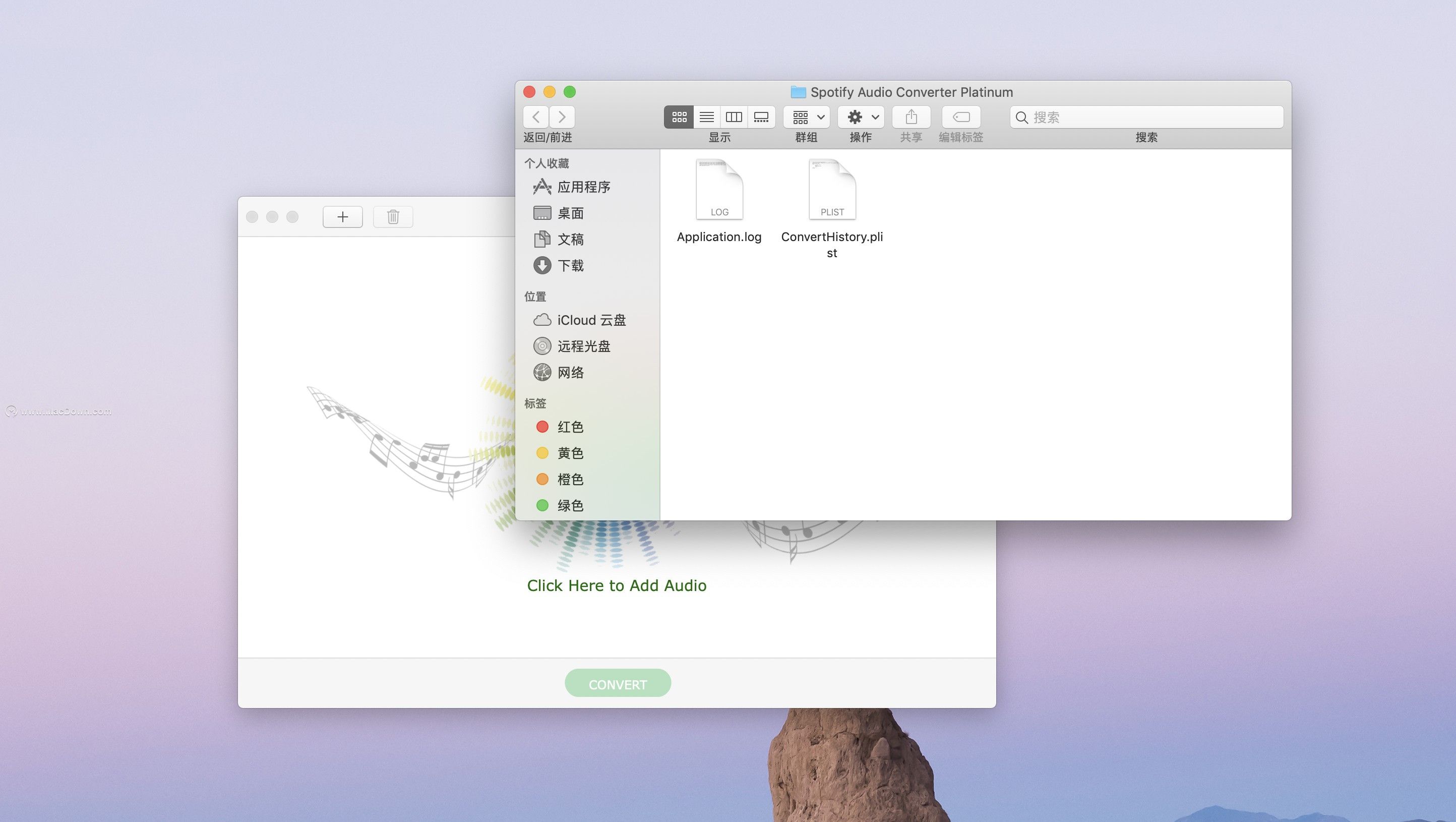Click the 个人收藏 sidebar heading
Viewport: 1456px width, 822px height.
click(x=547, y=163)
